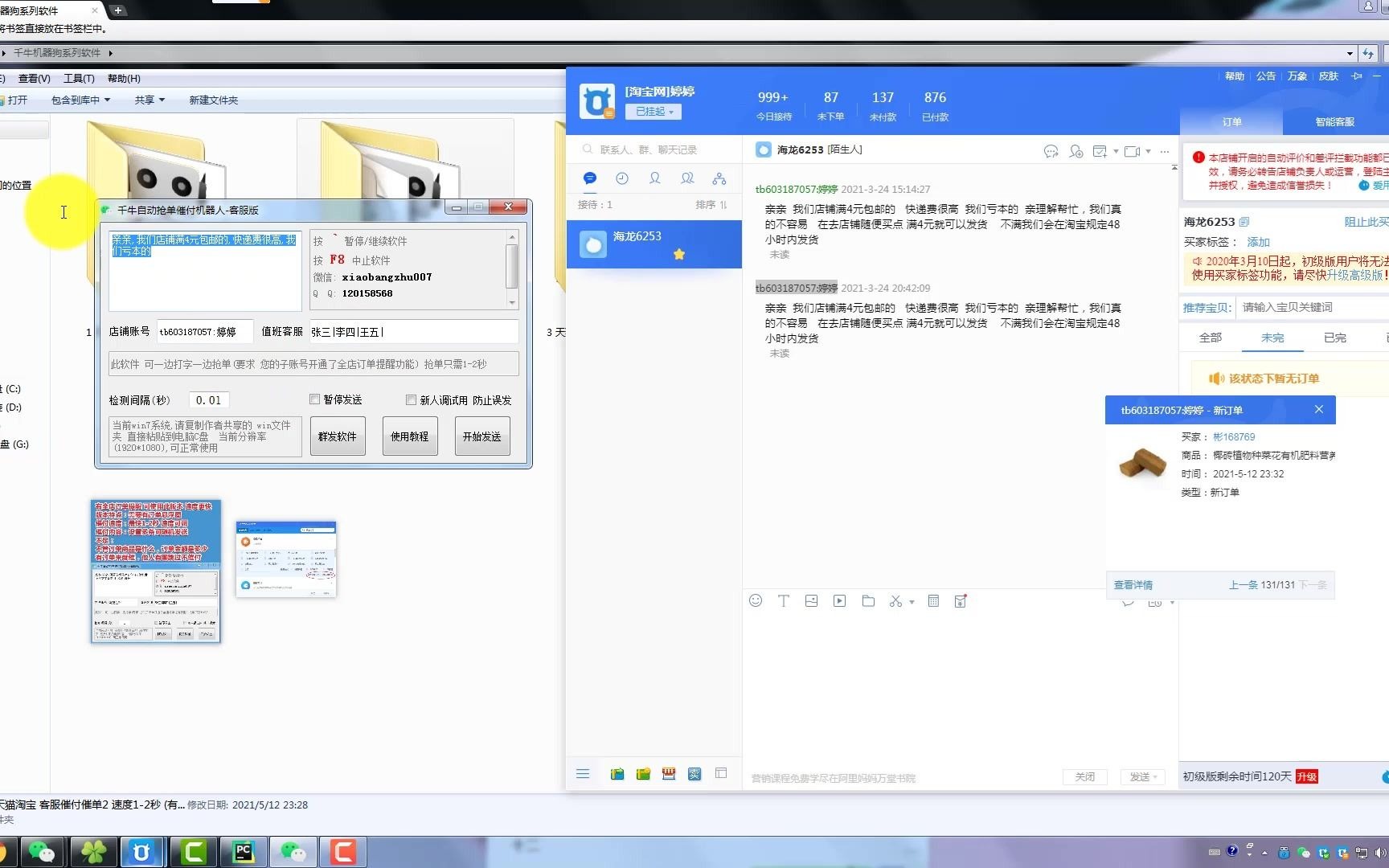The image size is (1389, 868).
Task: Expand the Explorer address bar history dropdown
Action: 1349,53
